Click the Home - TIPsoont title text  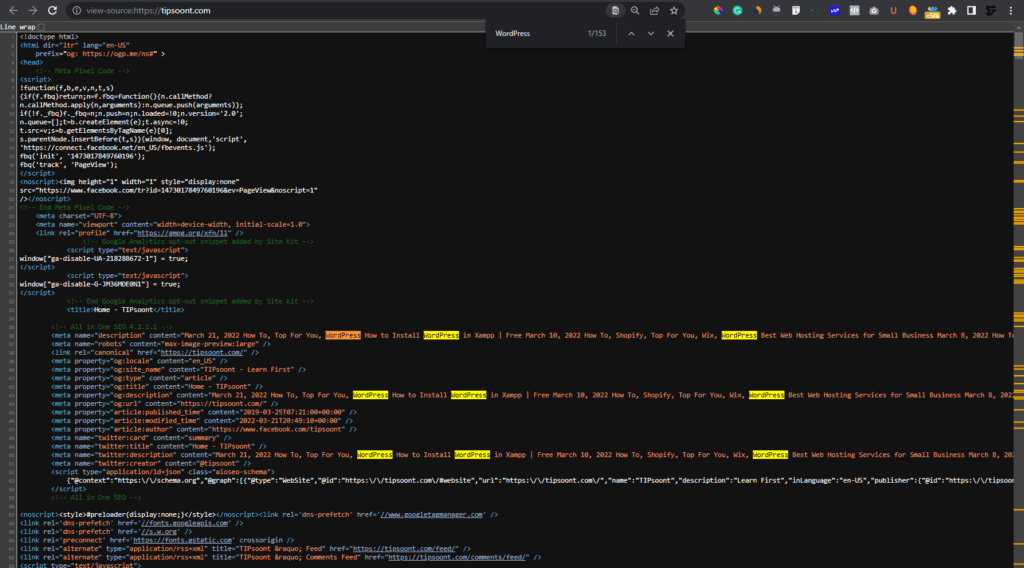tap(123, 309)
